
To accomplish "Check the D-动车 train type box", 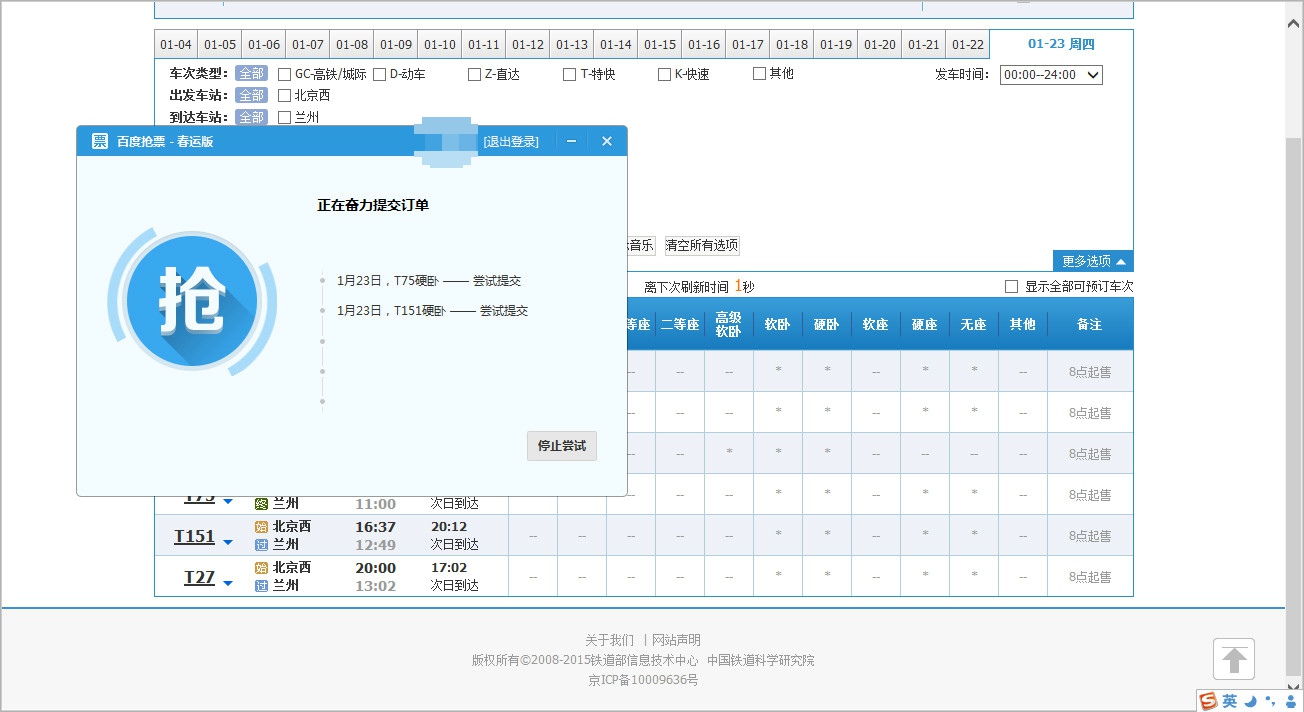I will (380, 74).
